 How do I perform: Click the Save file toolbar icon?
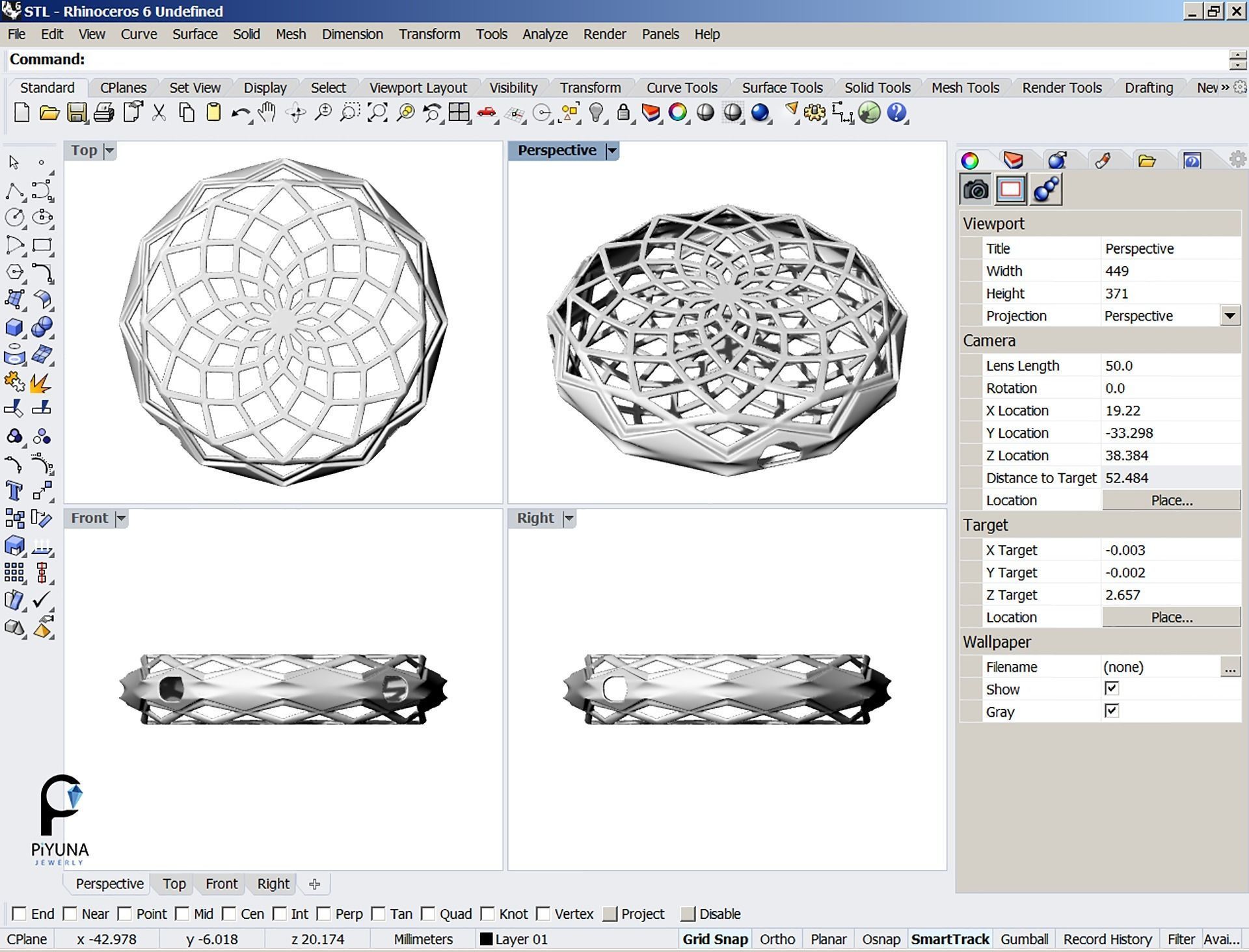[77, 112]
